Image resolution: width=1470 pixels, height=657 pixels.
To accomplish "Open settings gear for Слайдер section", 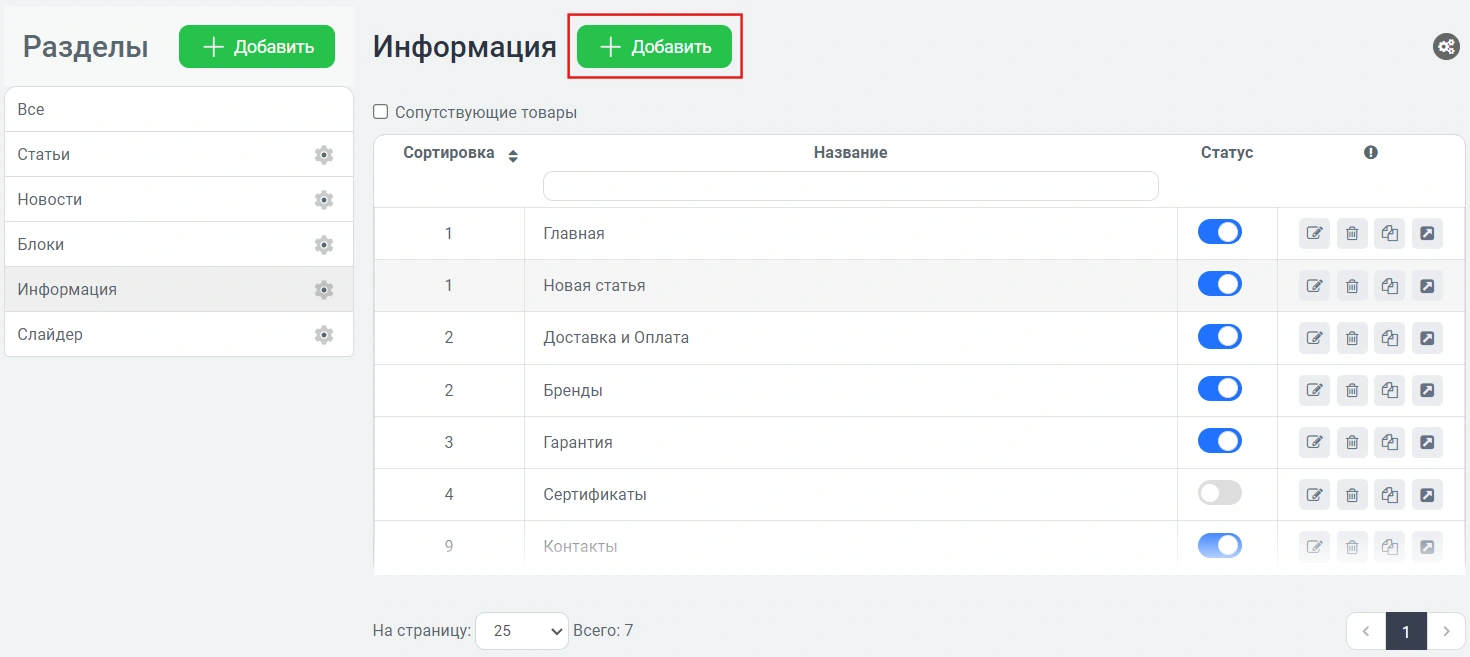I will click(323, 335).
